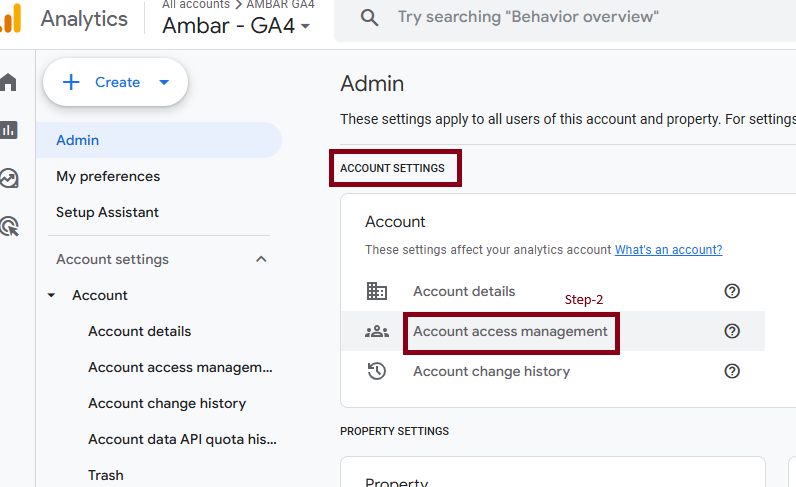Select Account data API quota history in sidebar
The width and height of the screenshot is (796, 487).
182,439
